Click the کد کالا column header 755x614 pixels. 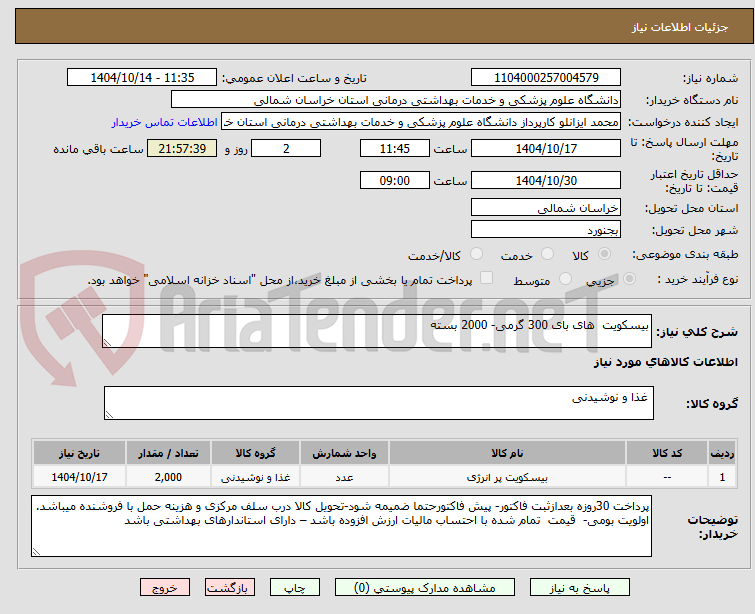(x=667, y=453)
